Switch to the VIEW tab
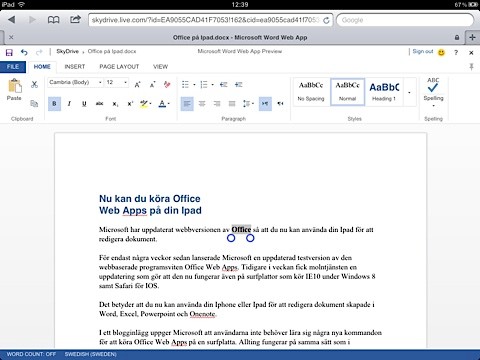Screen dimensions: 480x360 point(160,67)
